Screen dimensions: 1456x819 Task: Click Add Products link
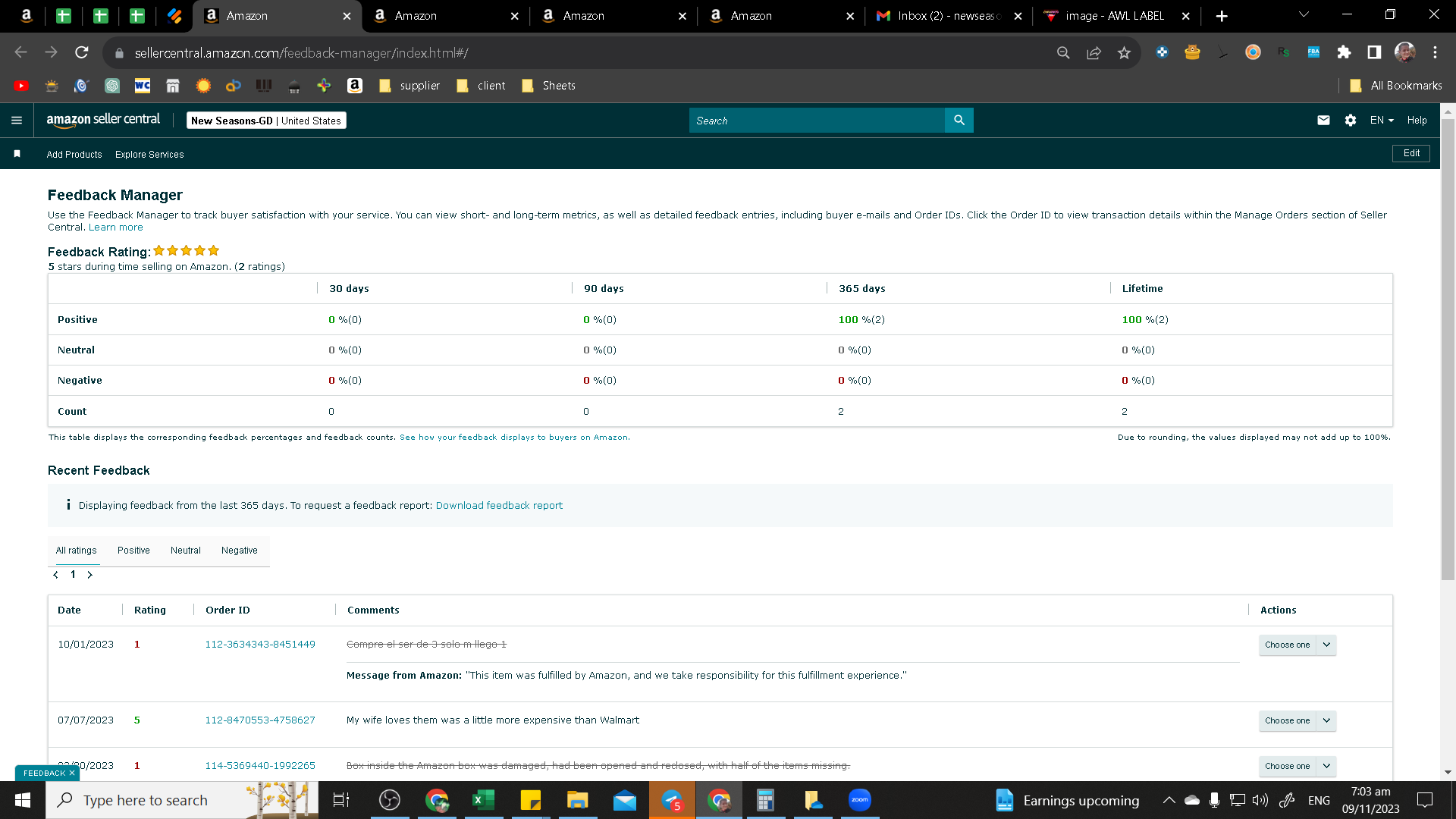(x=74, y=155)
